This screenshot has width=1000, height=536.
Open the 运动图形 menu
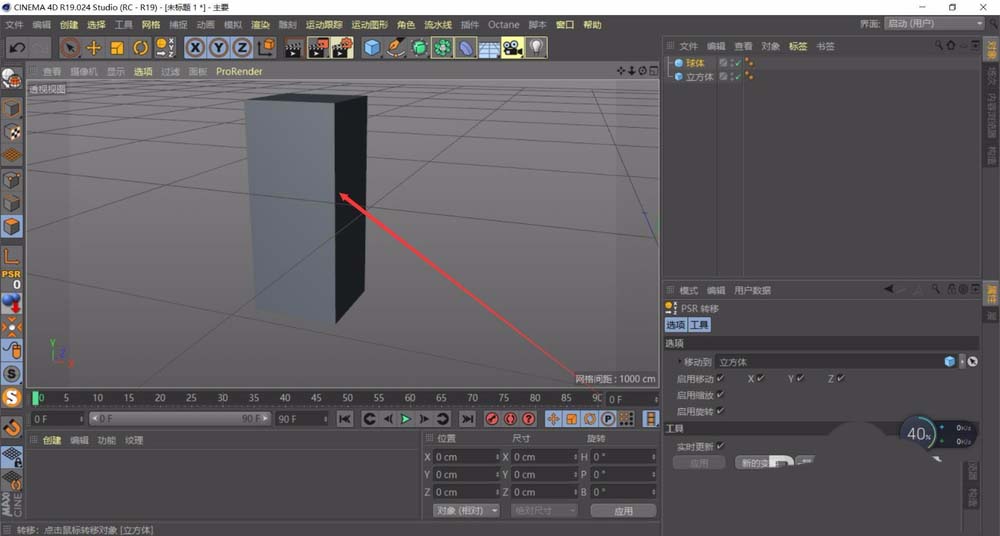point(370,24)
